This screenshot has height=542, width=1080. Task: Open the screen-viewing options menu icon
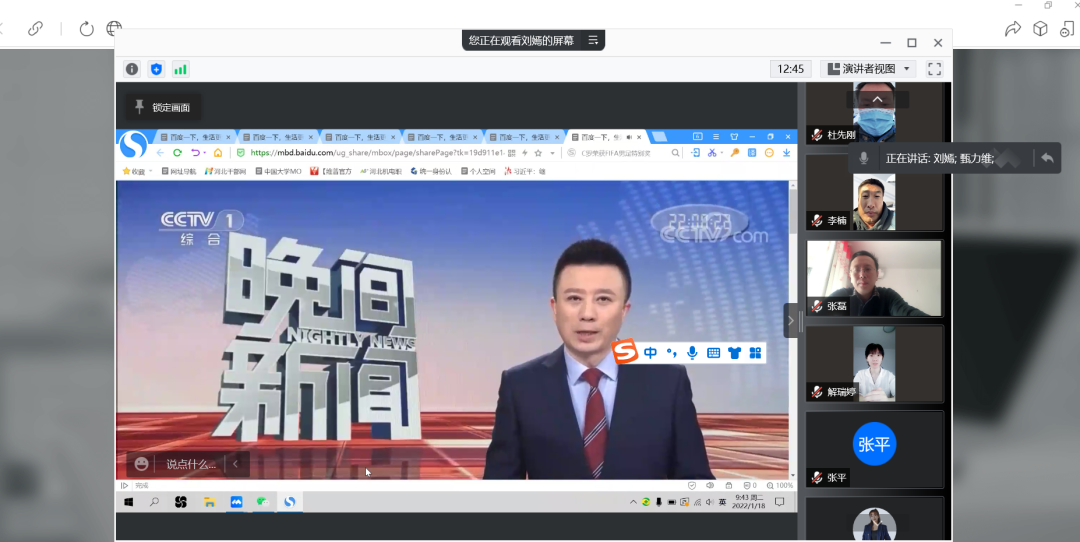[x=593, y=41]
